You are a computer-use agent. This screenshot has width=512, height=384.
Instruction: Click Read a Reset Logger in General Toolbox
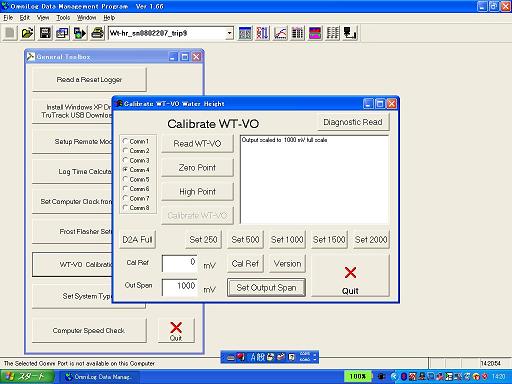click(x=89, y=79)
